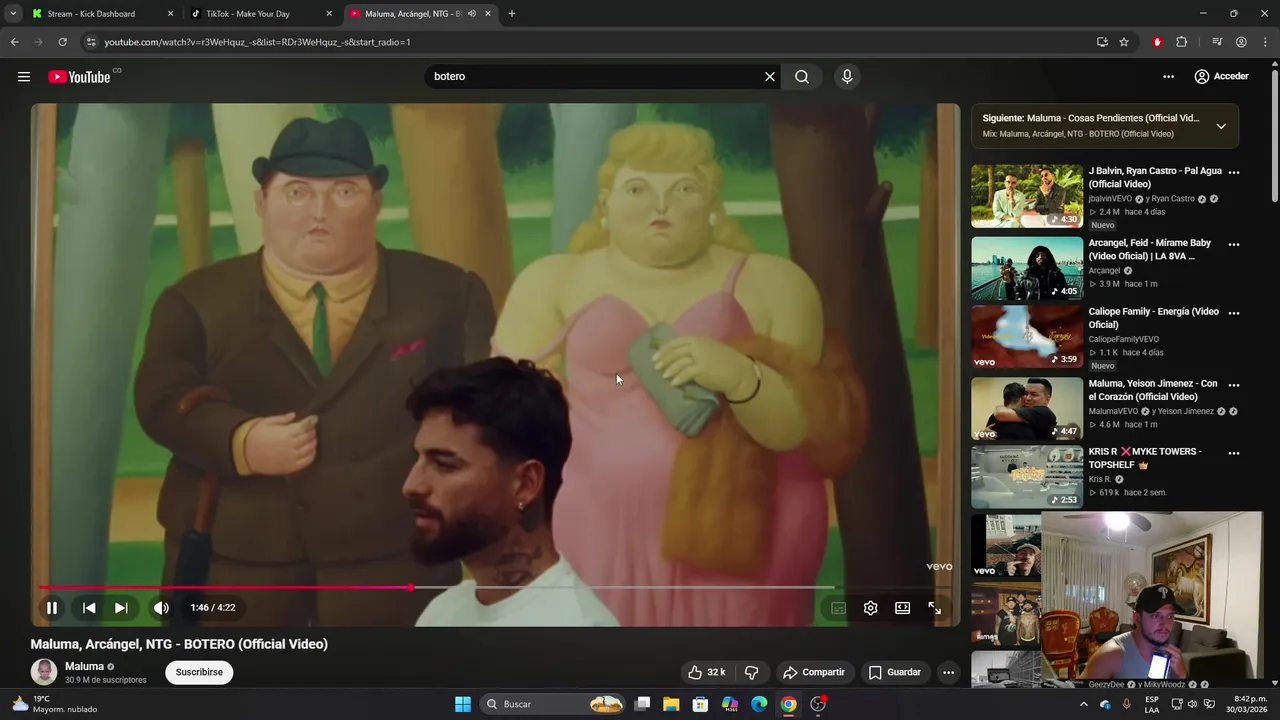Open options for Mírame Baby video
The width and height of the screenshot is (1280, 720).
(1234, 244)
